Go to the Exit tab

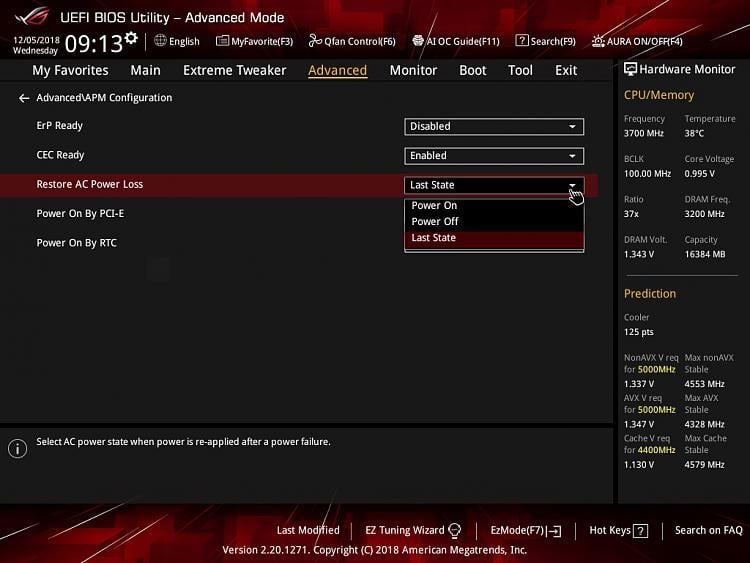(566, 70)
